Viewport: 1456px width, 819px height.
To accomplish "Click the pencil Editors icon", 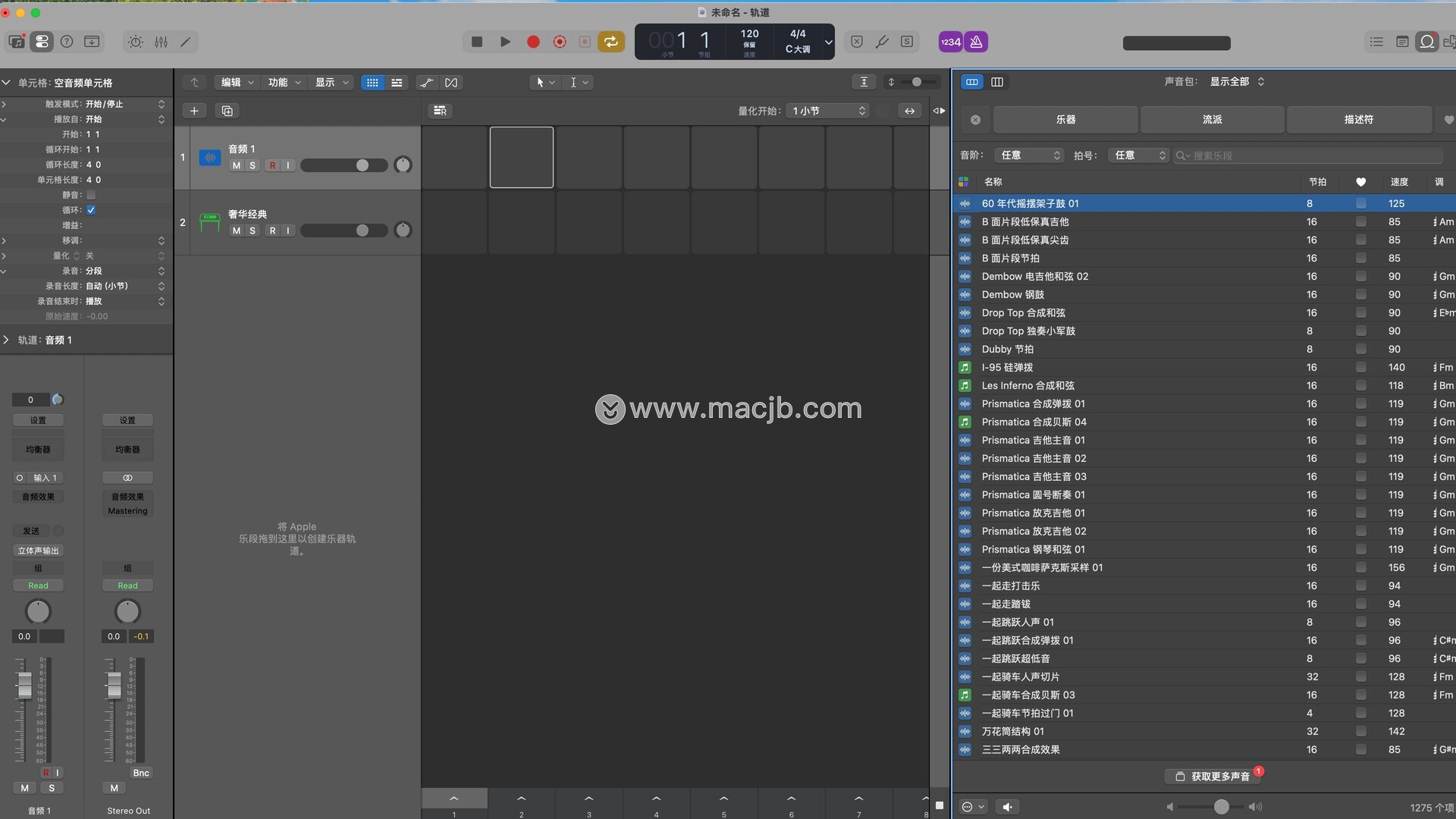I will [186, 42].
